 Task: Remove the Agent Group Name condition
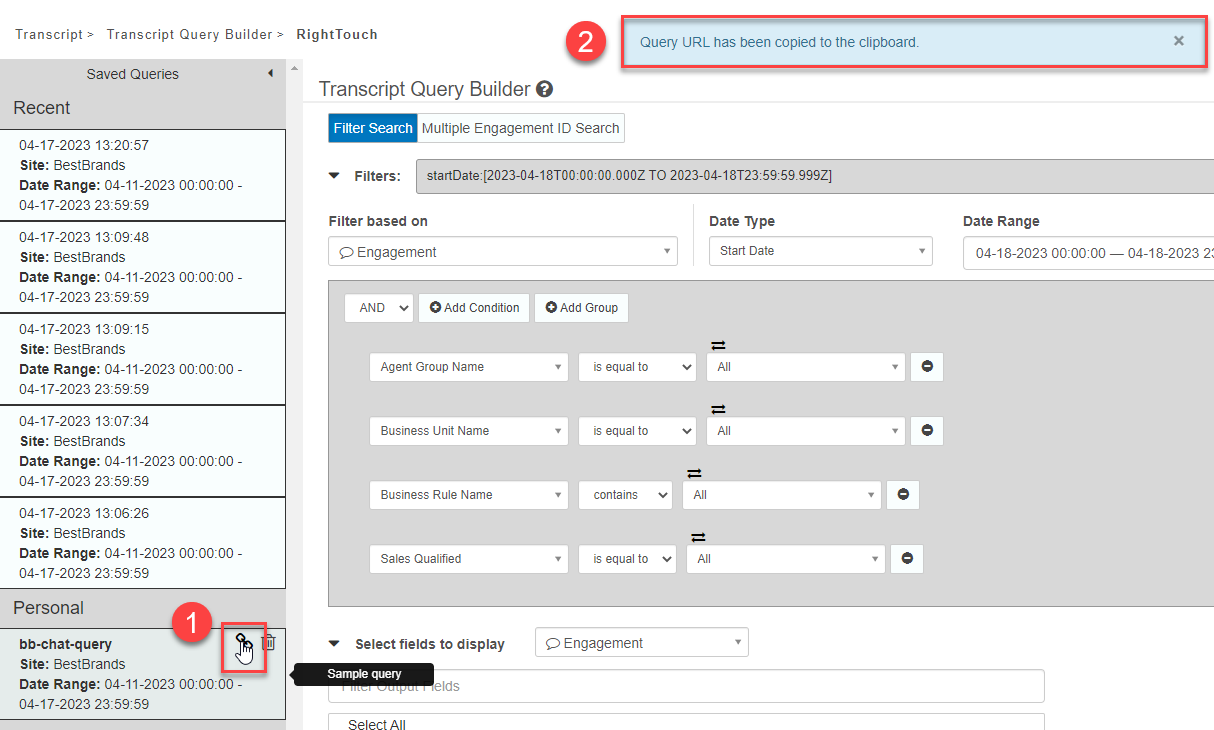(x=927, y=367)
